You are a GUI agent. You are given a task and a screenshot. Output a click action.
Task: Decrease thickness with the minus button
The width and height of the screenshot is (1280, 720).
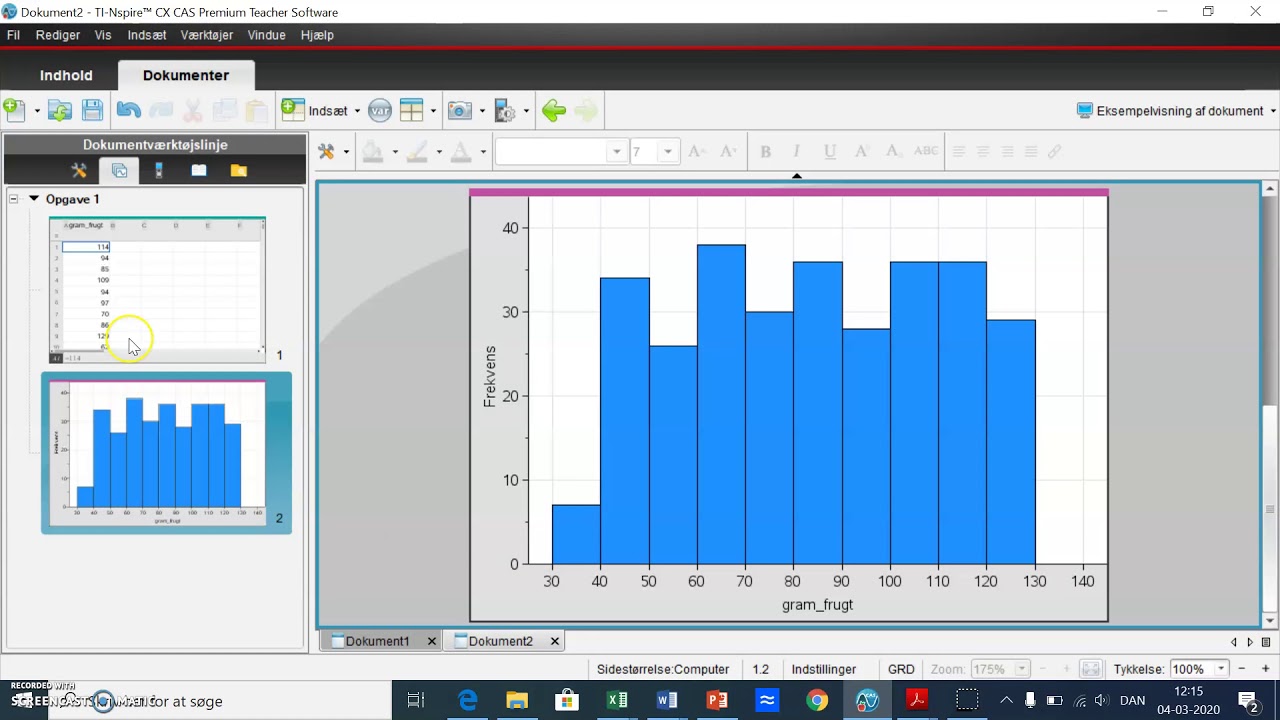[1242, 669]
